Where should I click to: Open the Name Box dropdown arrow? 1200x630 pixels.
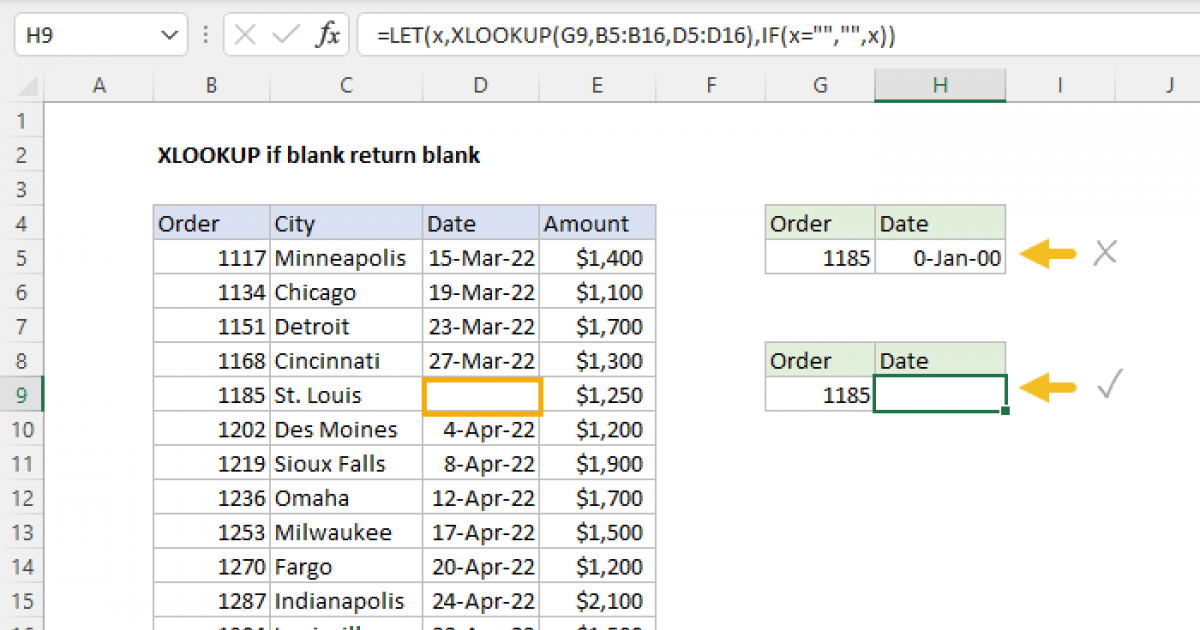[x=167, y=36]
